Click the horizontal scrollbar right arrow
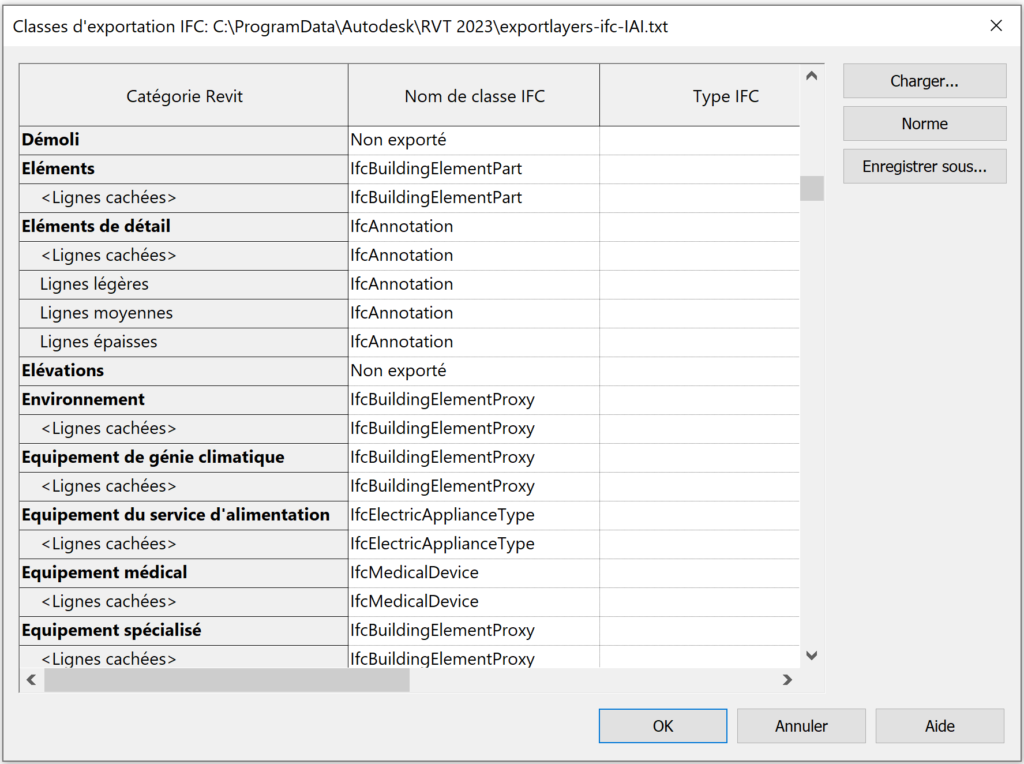The image size is (1024, 764). point(789,679)
